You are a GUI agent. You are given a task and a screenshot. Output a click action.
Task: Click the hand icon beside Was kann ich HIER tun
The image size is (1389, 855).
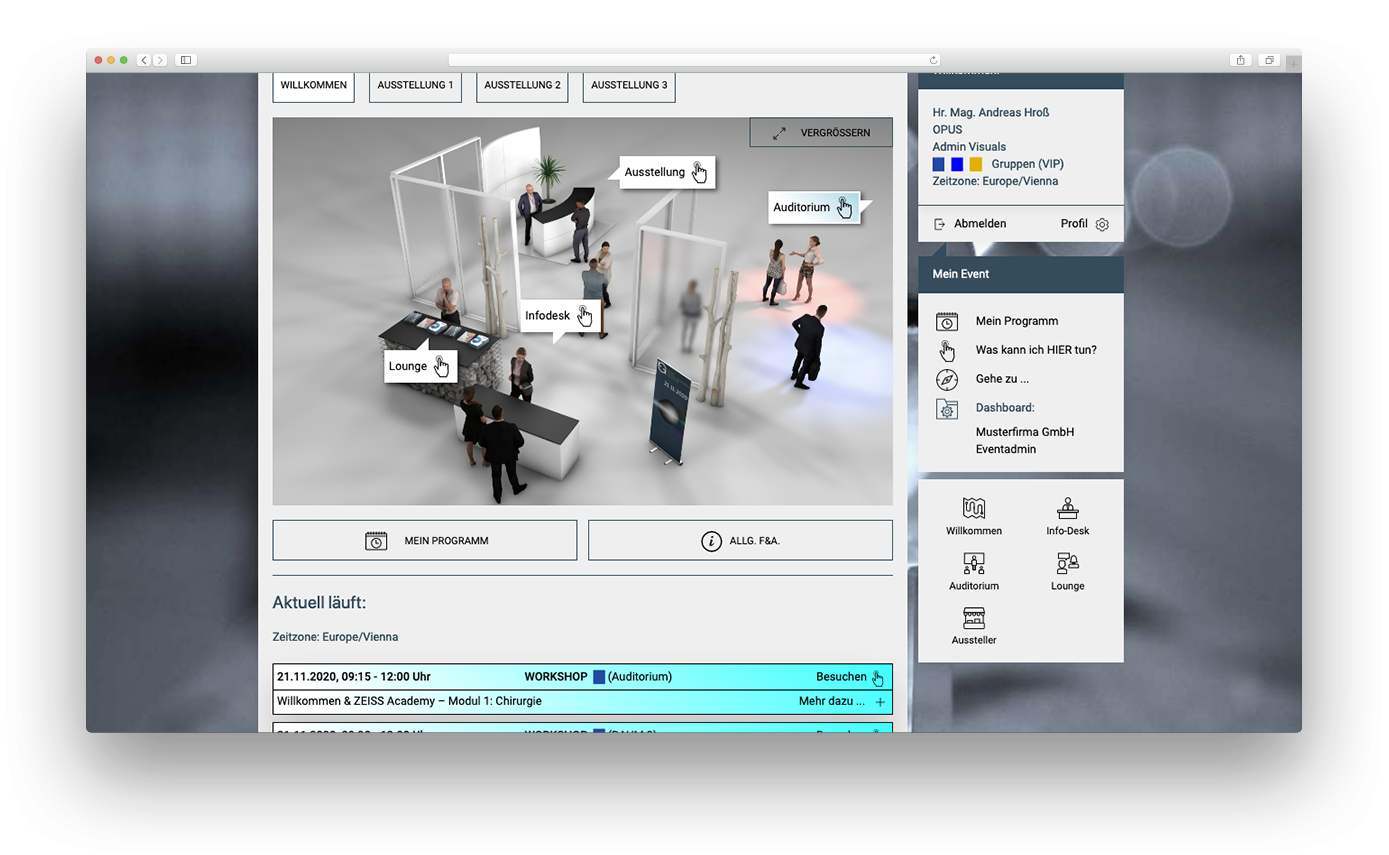point(946,350)
